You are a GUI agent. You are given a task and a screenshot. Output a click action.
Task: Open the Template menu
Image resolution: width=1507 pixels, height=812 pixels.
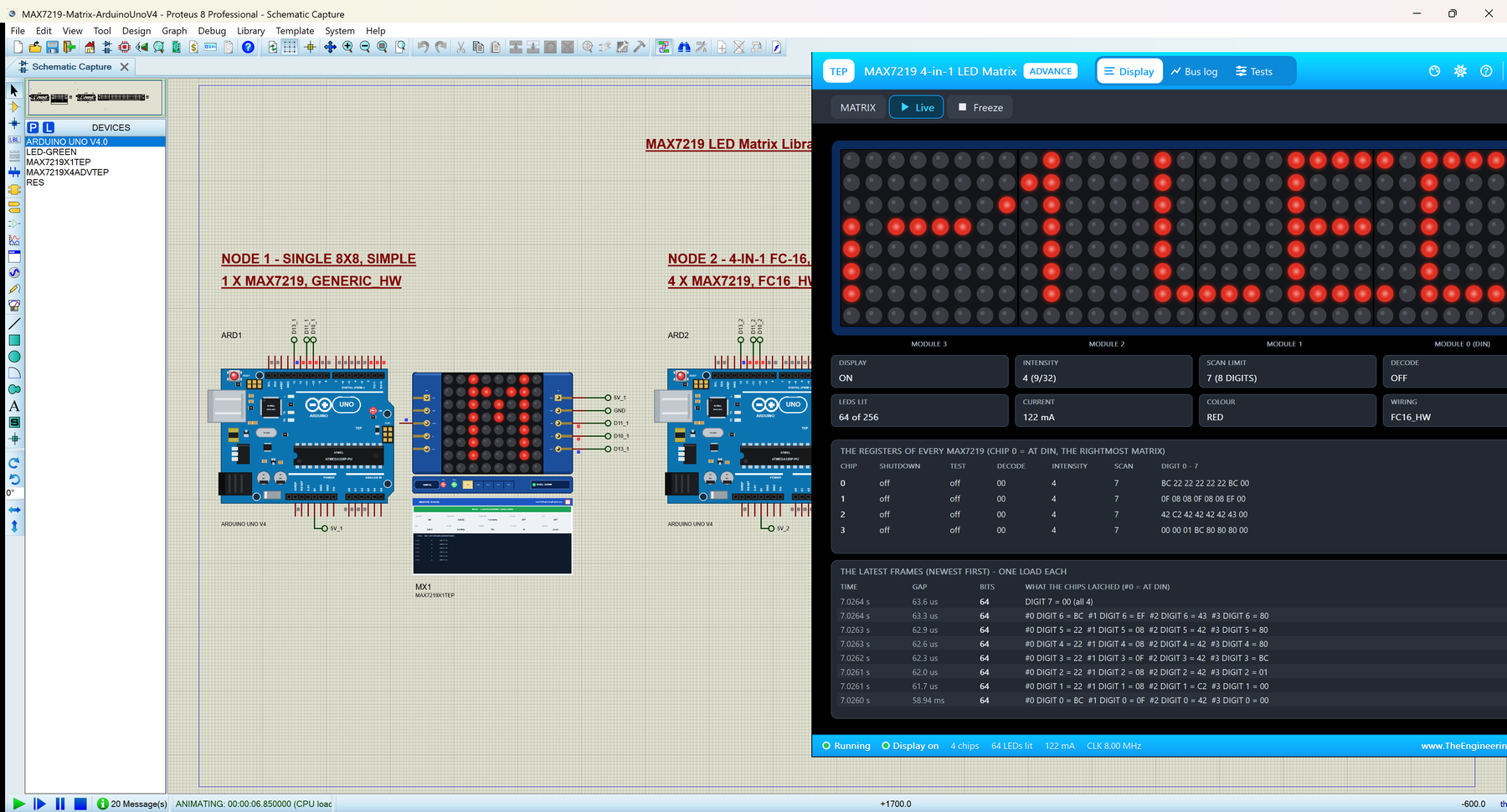(295, 31)
